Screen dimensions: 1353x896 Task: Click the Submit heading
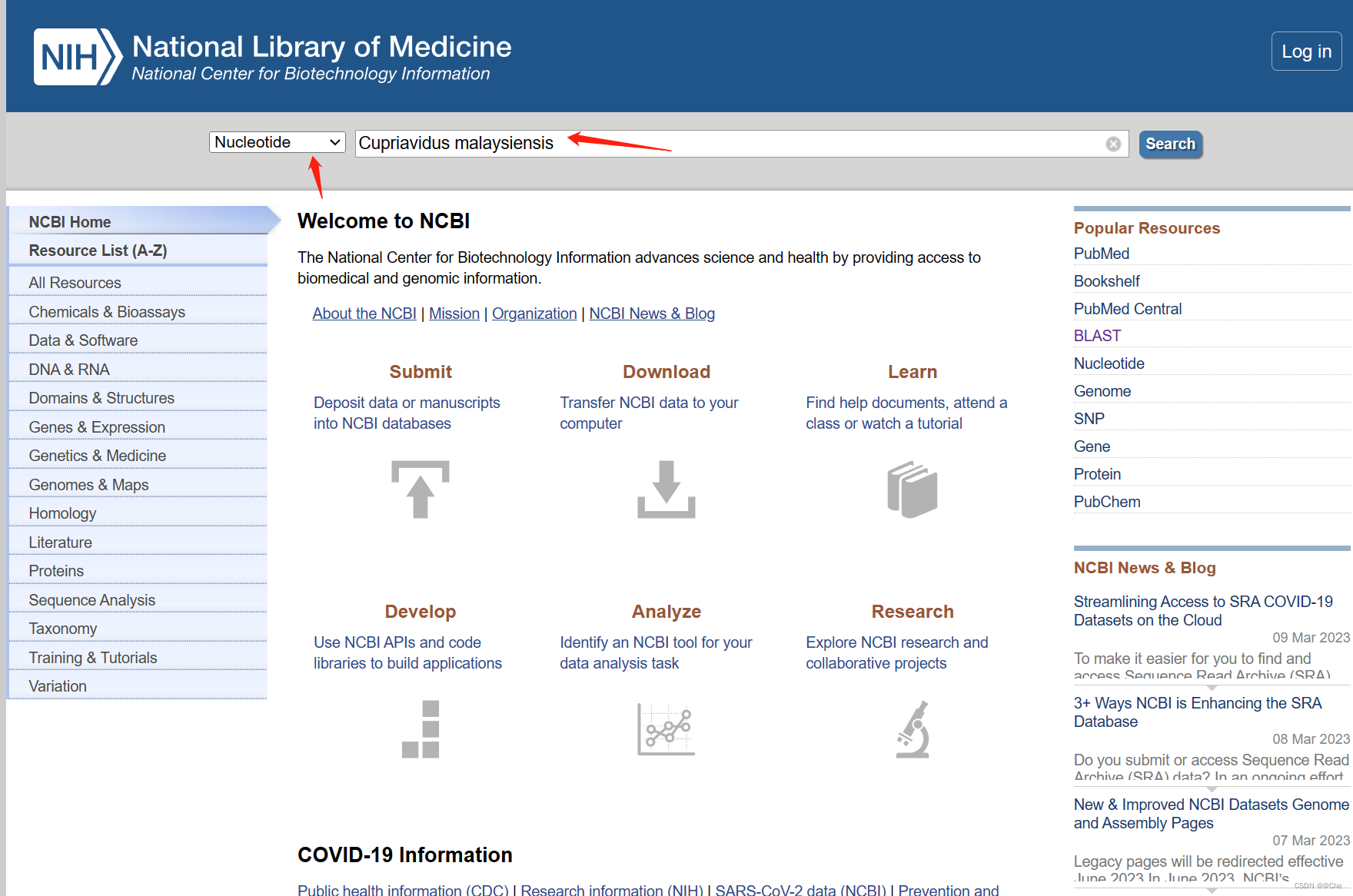[421, 372]
